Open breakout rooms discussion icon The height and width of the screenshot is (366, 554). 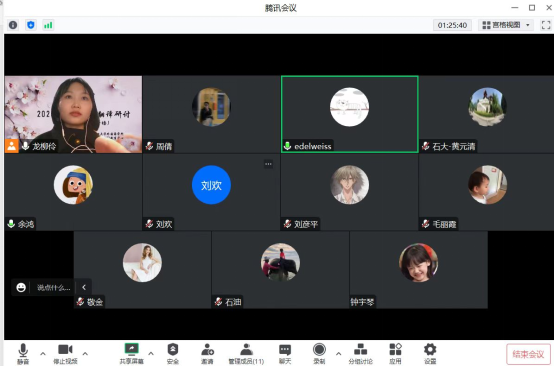click(x=360, y=354)
